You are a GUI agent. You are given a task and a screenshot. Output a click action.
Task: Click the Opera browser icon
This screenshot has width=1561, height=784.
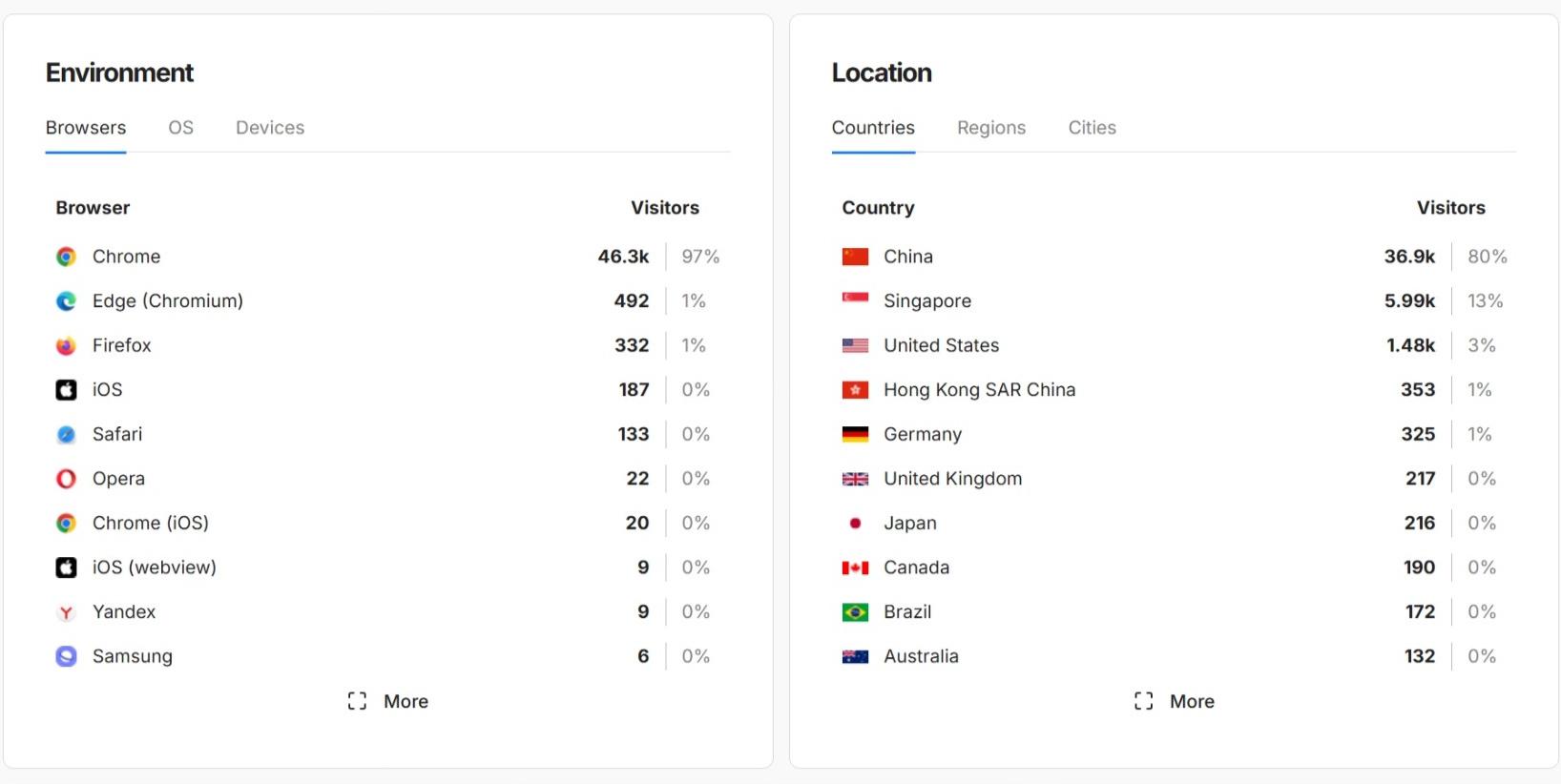pyautogui.click(x=66, y=479)
